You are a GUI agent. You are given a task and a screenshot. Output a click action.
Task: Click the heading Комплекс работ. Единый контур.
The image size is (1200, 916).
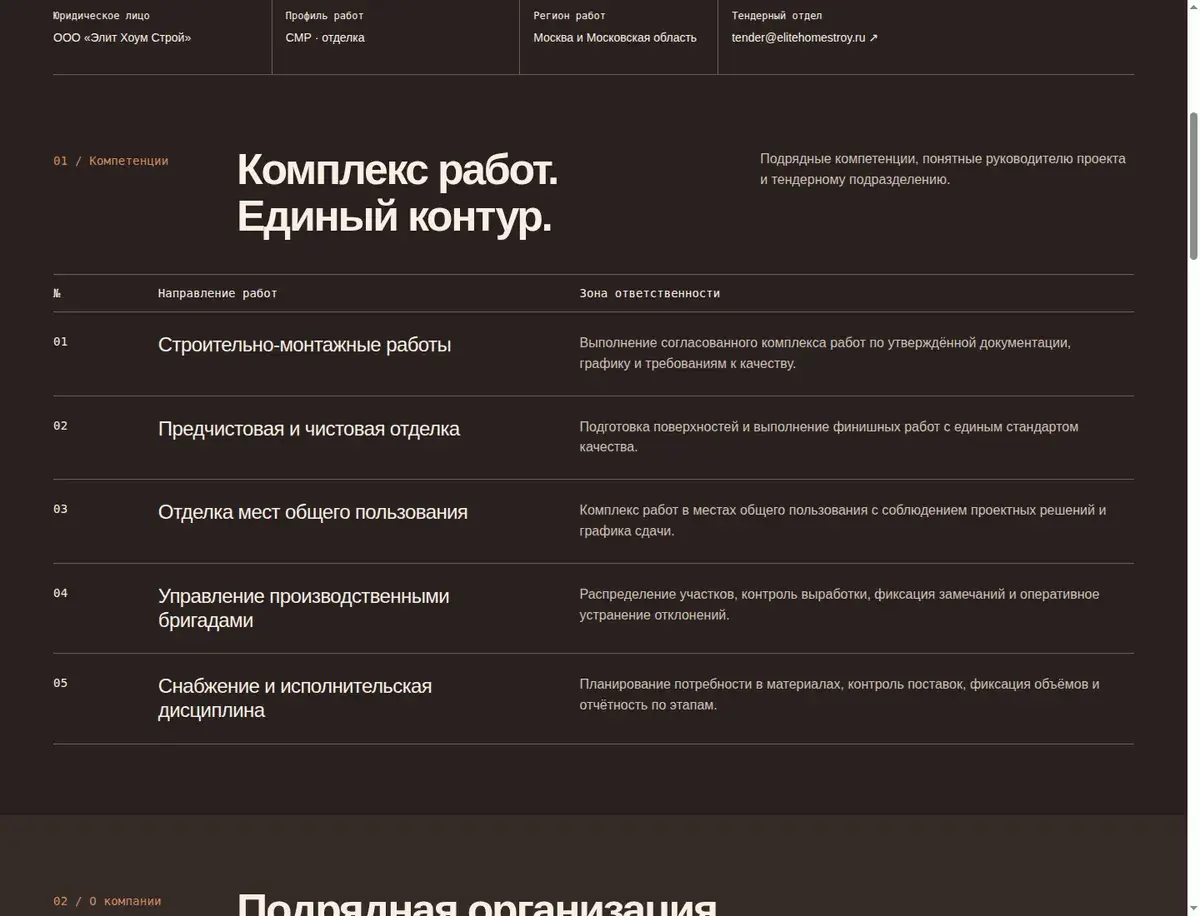point(397,193)
